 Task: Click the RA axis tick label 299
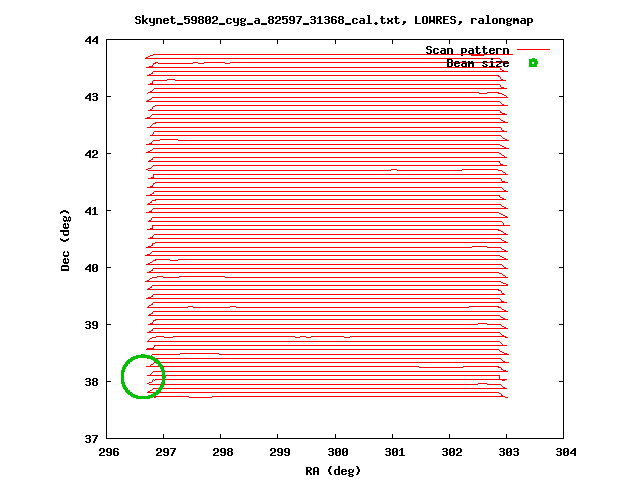tap(280, 452)
